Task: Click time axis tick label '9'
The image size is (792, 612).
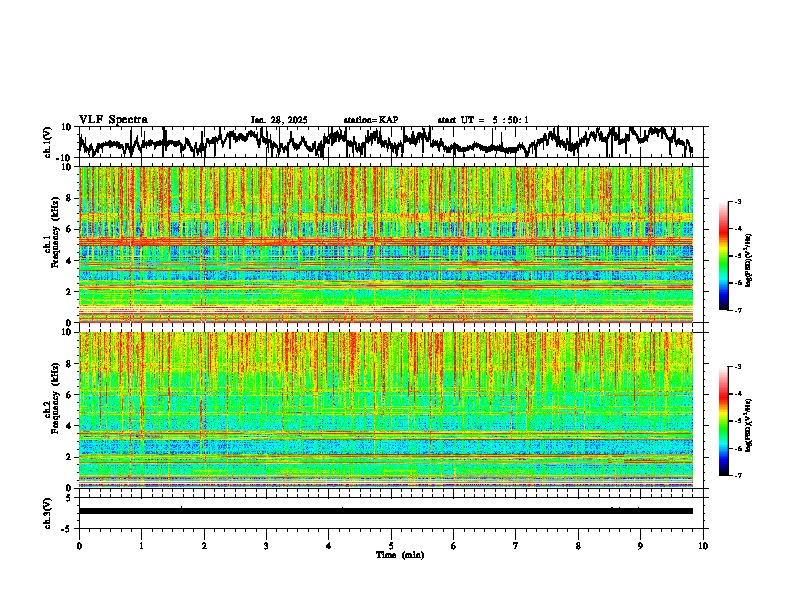Action: point(640,546)
